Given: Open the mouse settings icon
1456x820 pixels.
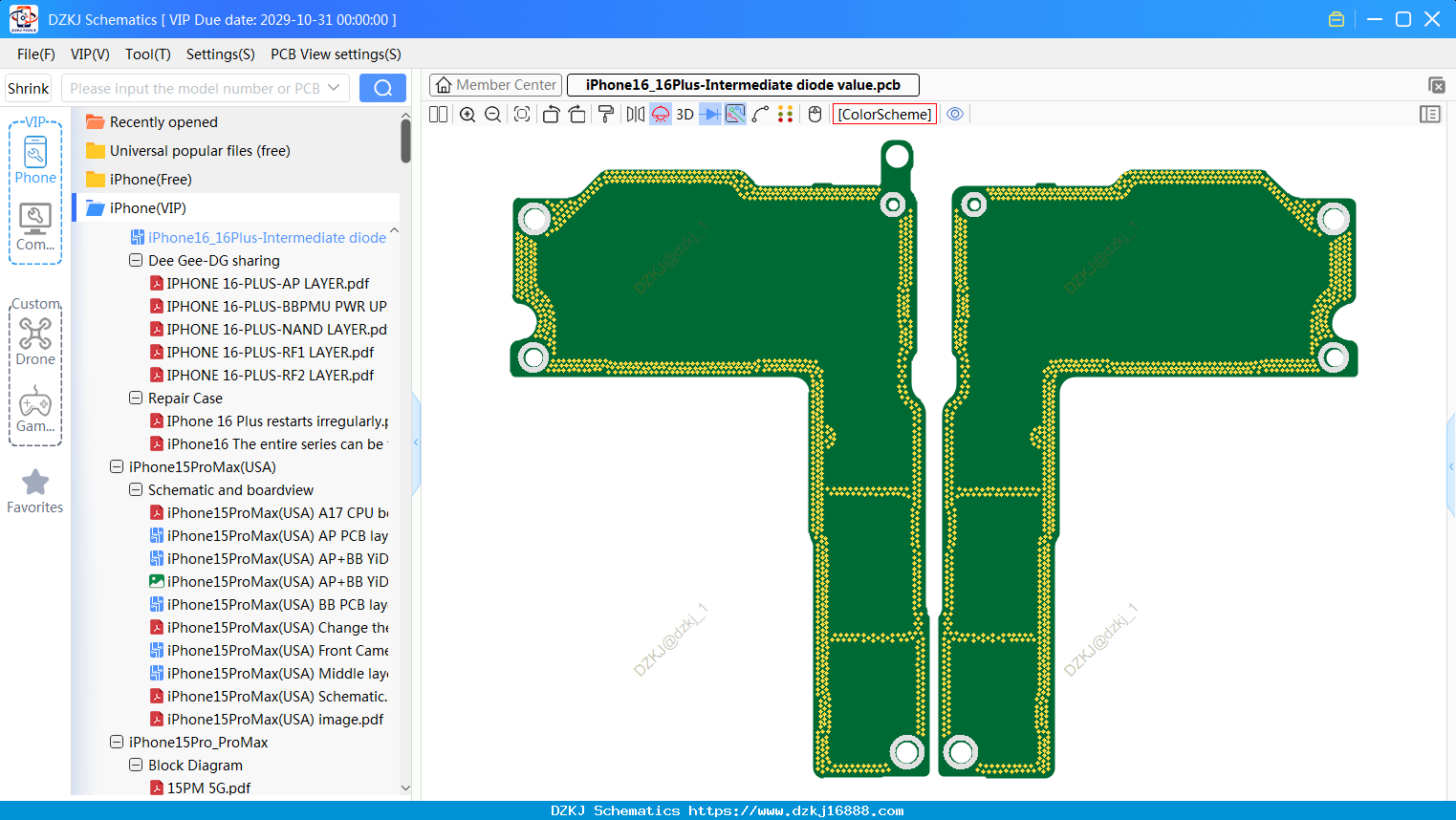Looking at the screenshot, I should [x=815, y=114].
